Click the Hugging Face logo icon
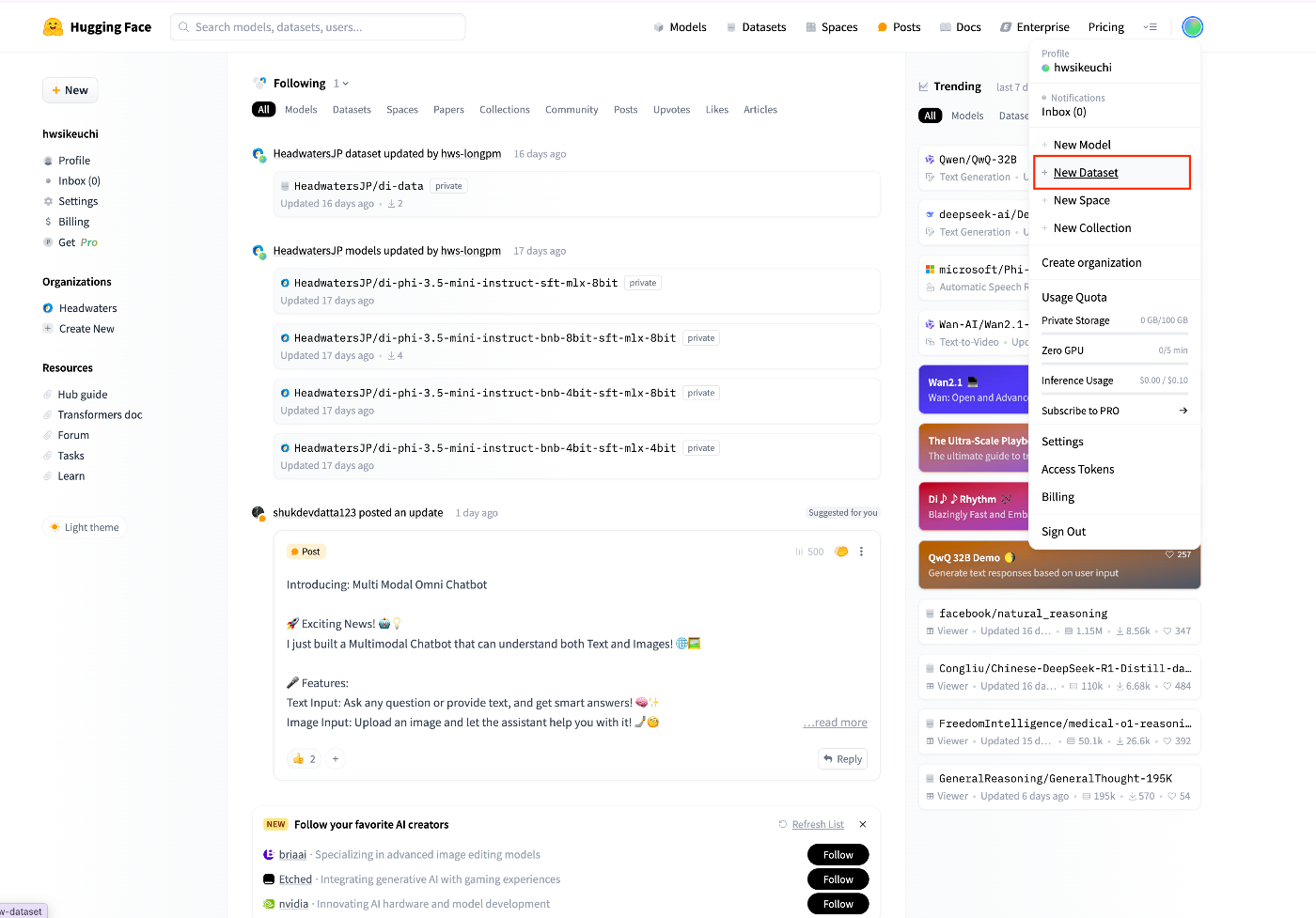Screen dimensions: 1316x918 (x=53, y=27)
